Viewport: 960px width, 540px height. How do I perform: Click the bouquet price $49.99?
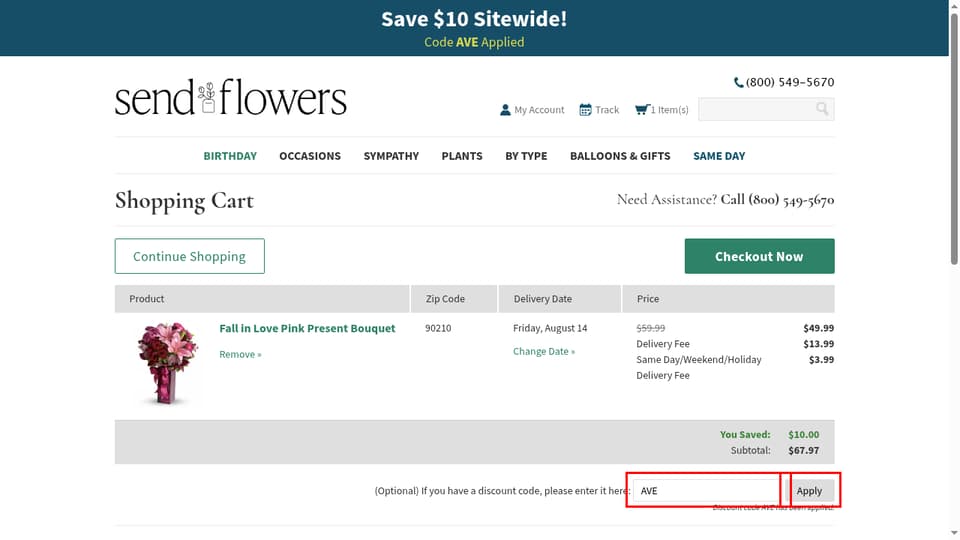(x=819, y=328)
